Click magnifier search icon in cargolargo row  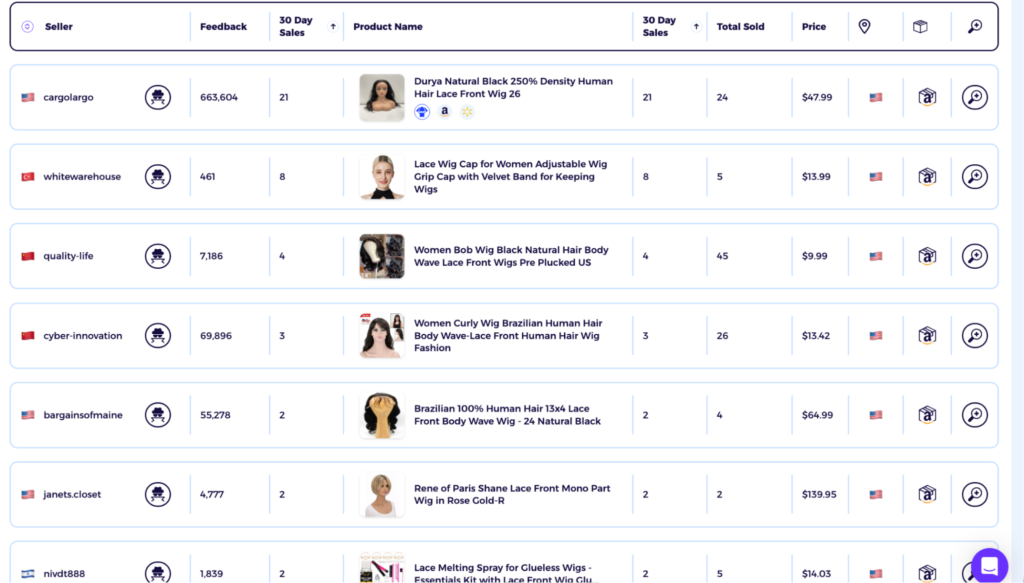tap(974, 97)
